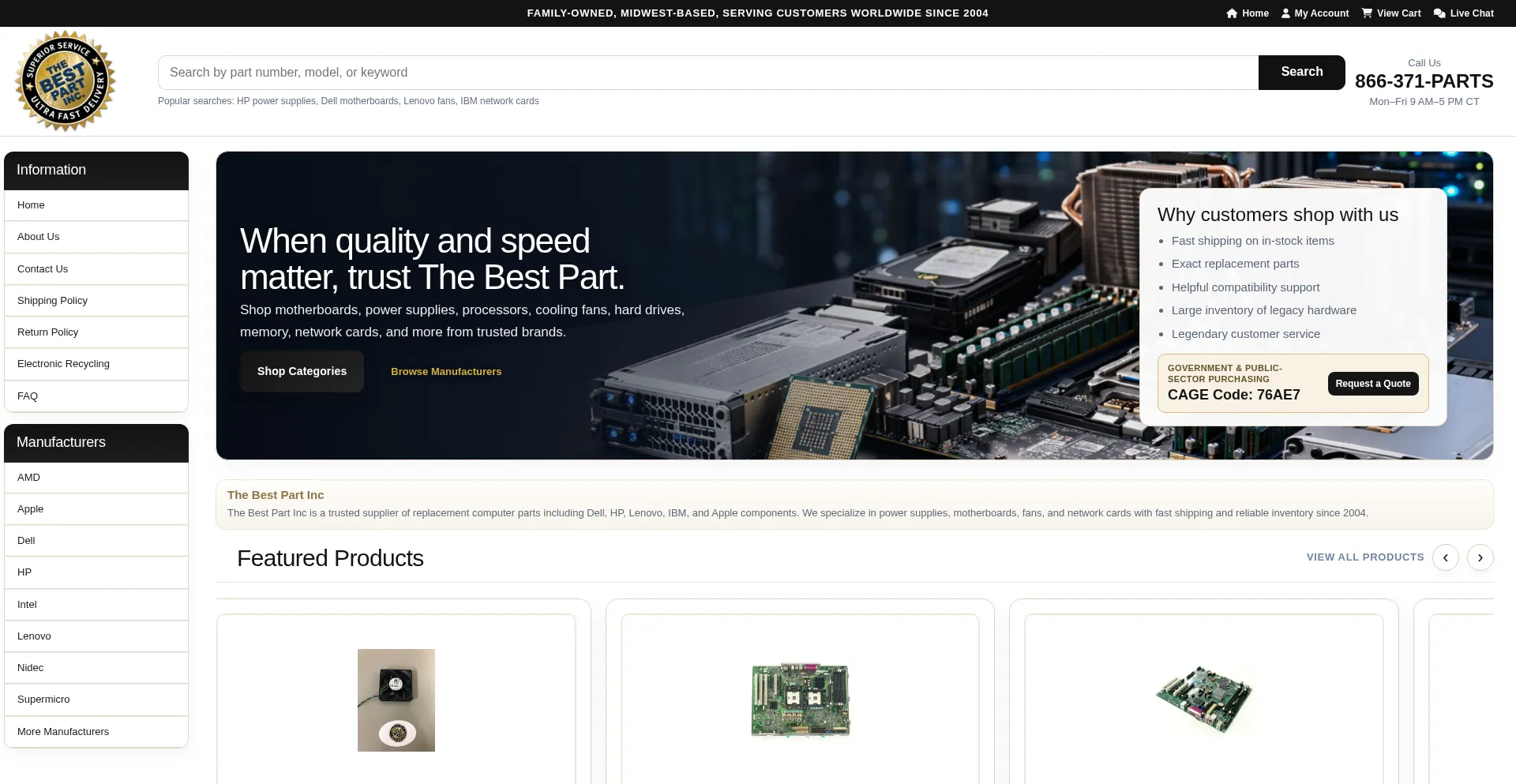1516x784 pixels.
Task: Open My Account in the top bar
Action: point(1315,13)
